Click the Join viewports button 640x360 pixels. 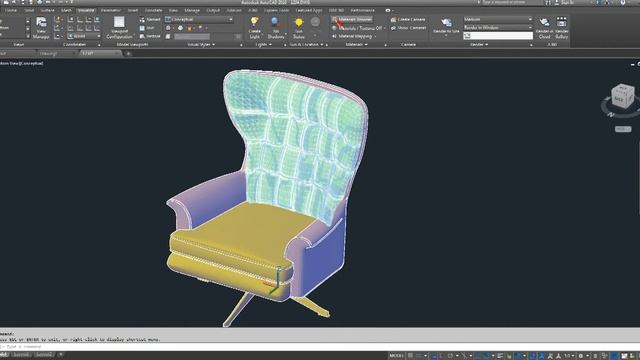[147, 28]
